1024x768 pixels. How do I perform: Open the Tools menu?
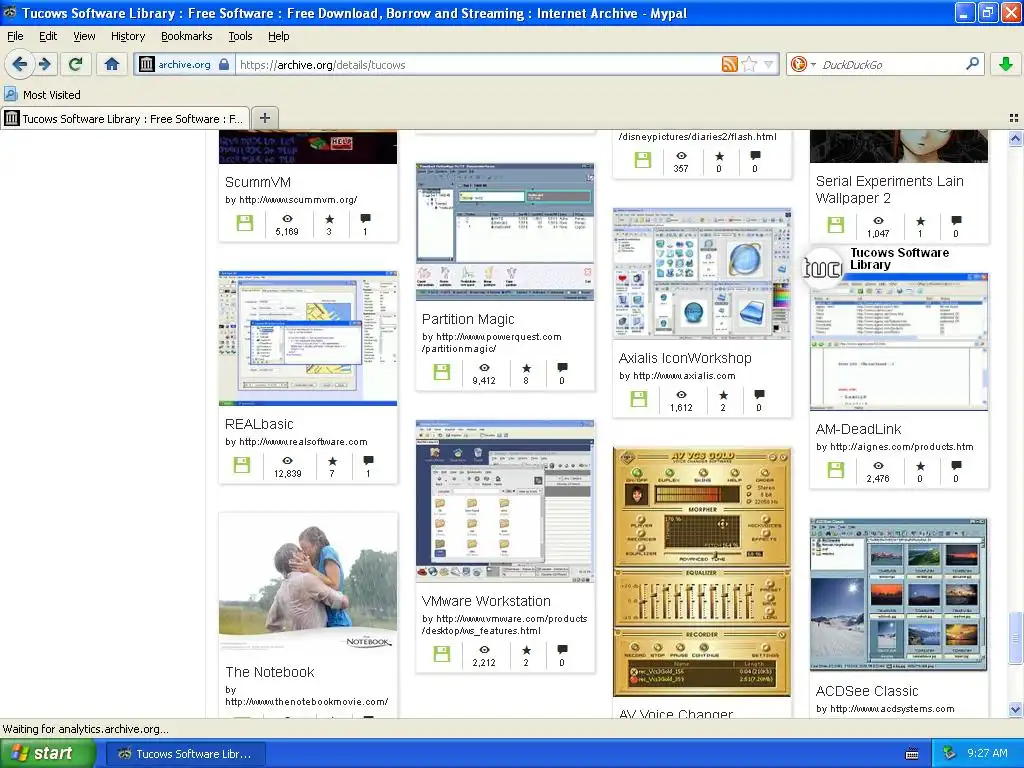(x=240, y=36)
